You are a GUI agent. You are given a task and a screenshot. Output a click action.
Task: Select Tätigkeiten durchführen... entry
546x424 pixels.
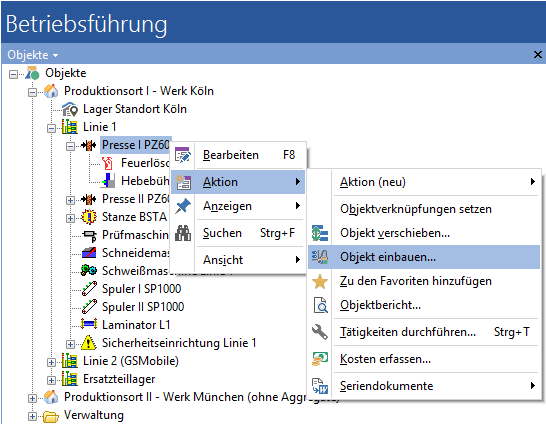(x=424, y=332)
